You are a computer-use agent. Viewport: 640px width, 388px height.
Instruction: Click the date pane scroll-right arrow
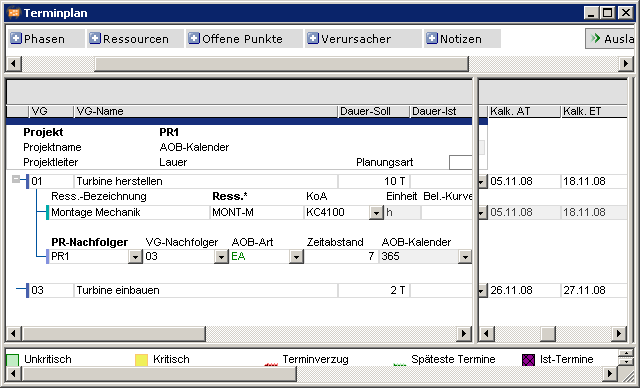tap(619, 334)
